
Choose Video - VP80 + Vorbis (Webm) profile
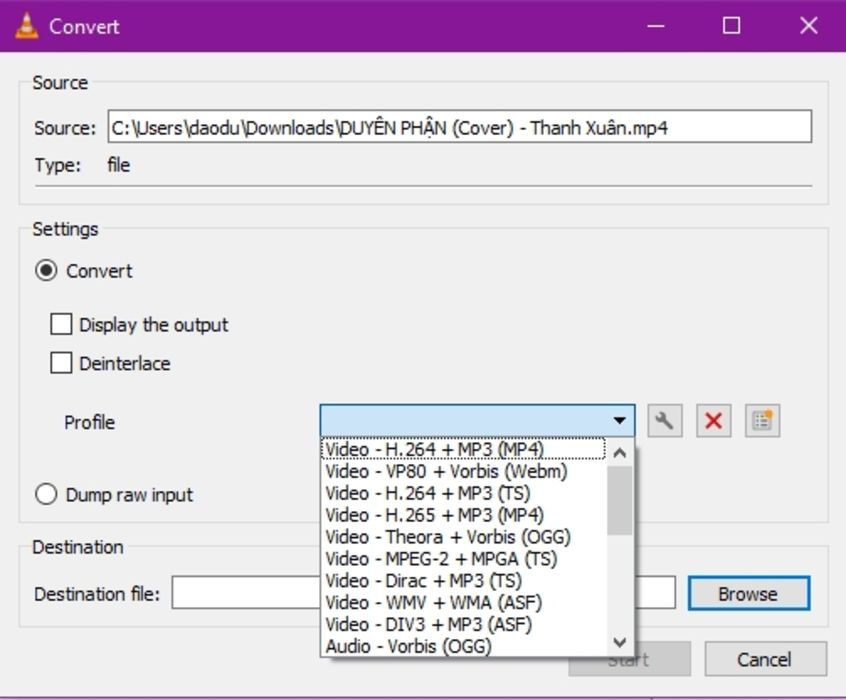(463, 471)
